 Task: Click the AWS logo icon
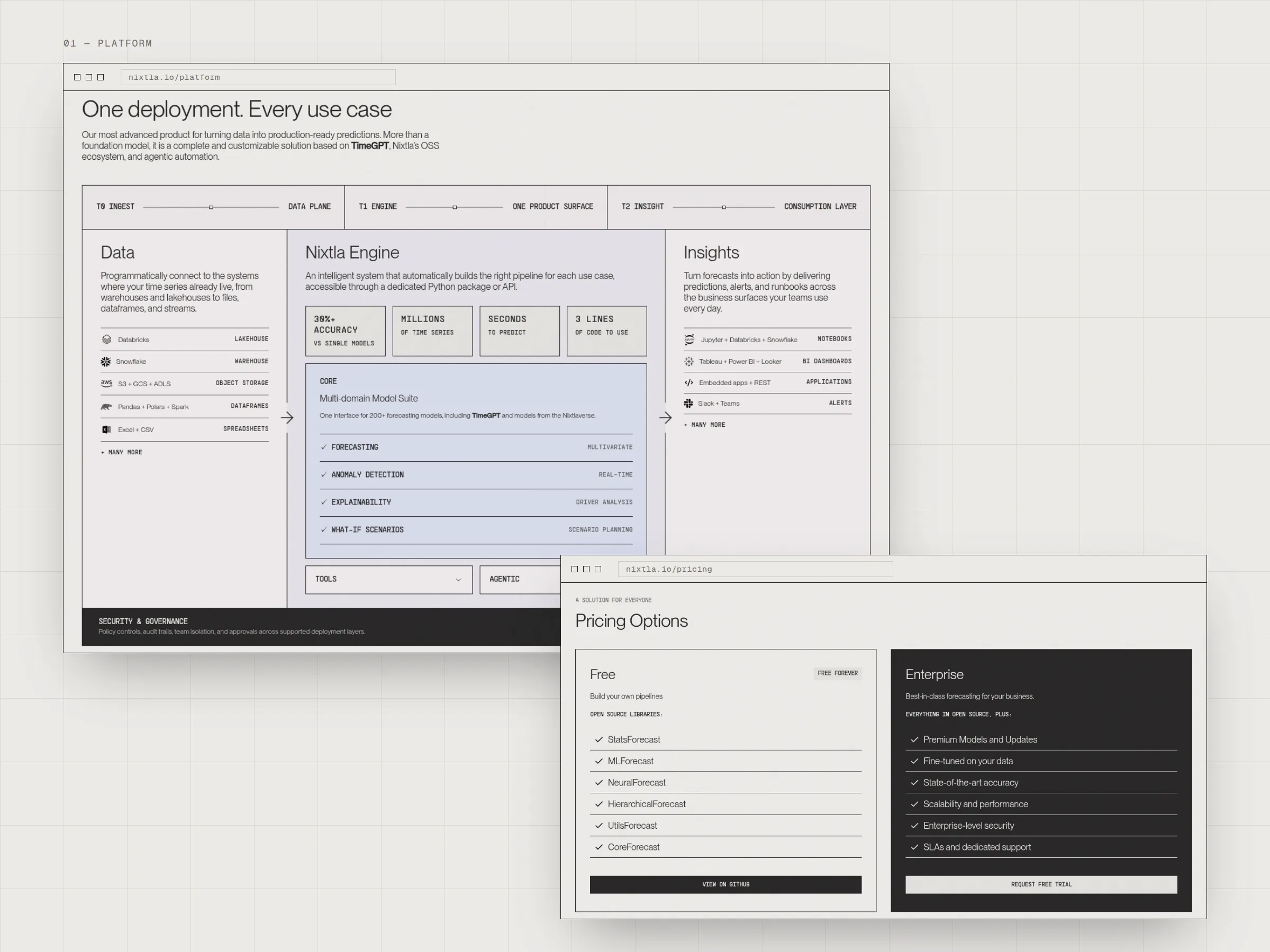(x=106, y=383)
